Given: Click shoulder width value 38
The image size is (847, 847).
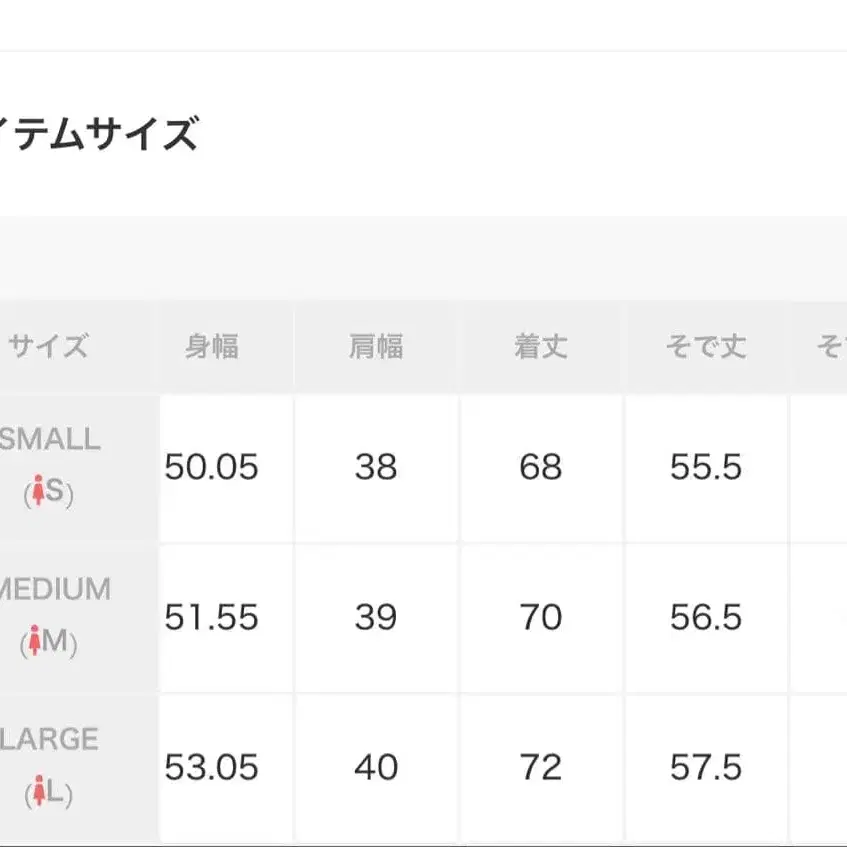Looking at the screenshot, I should 376,467.
